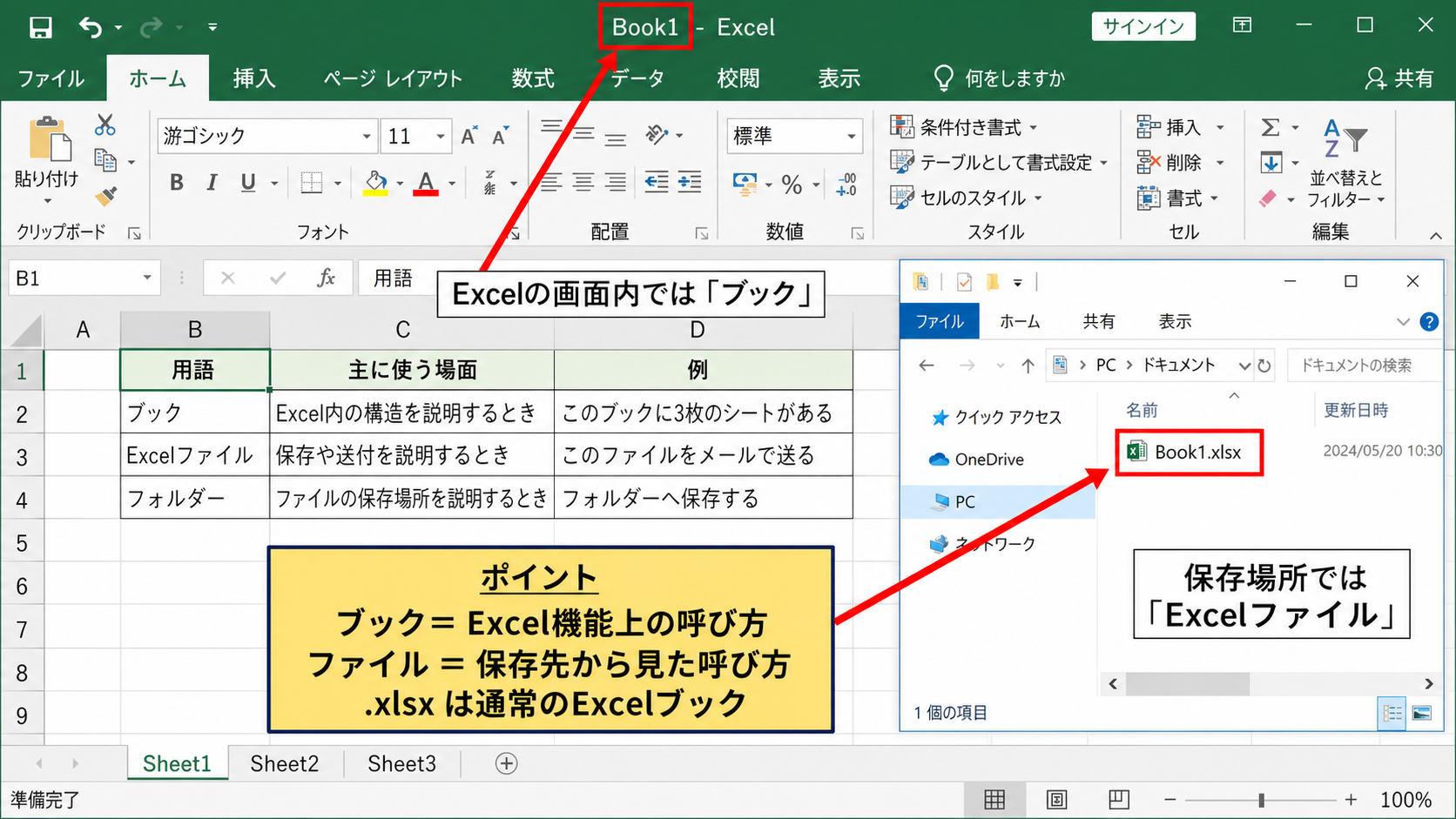Click the accounting currency format icon
1456x819 pixels.
point(745,184)
